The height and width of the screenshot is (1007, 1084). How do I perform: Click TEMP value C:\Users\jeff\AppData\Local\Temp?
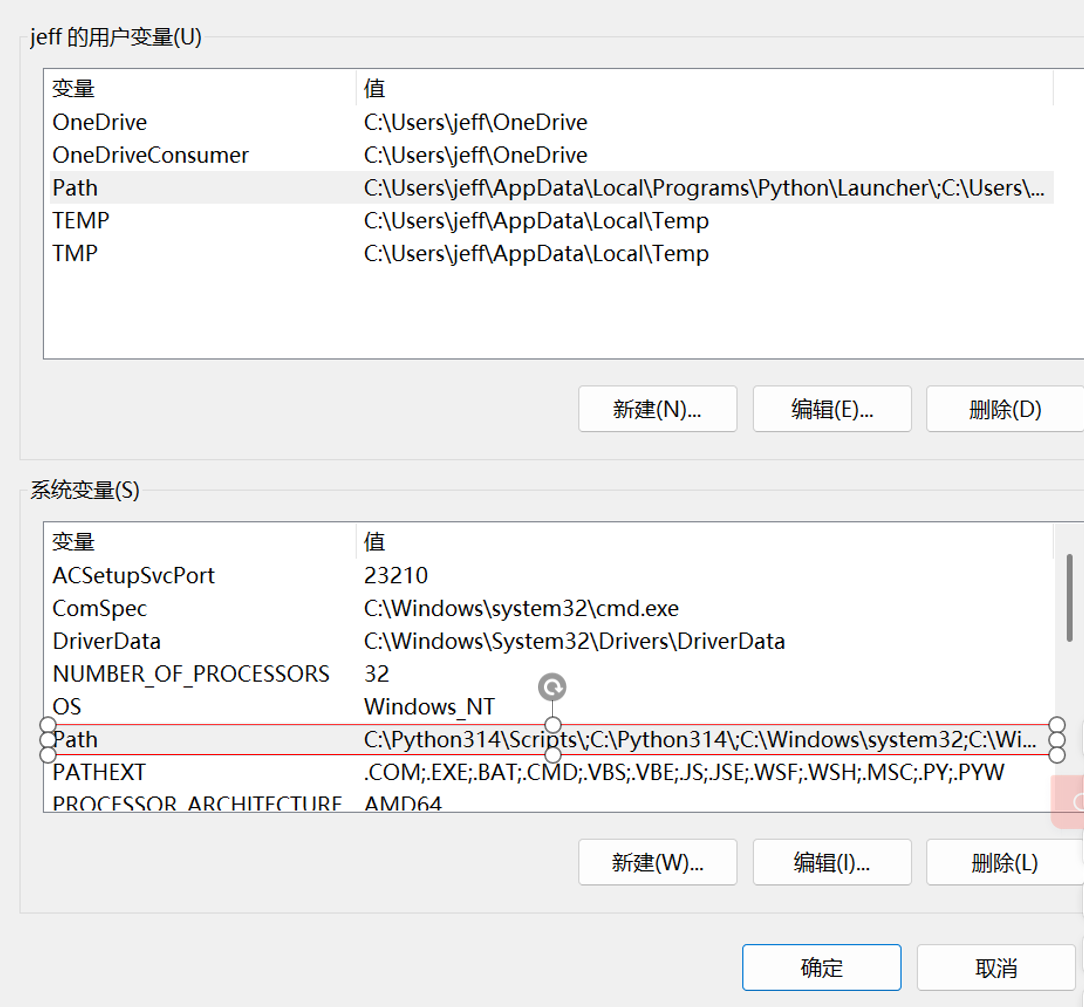coord(536,220)
